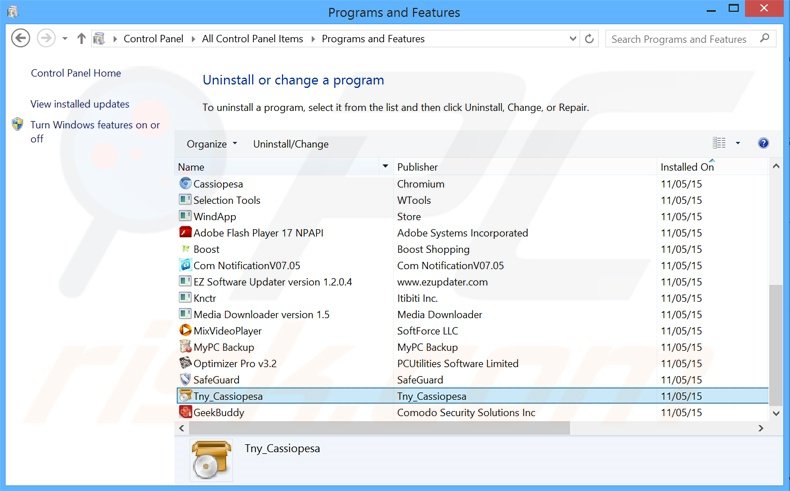790x491 pixels.
Task: Click the MixVideoPlayer icon
Action: (185, 330)
